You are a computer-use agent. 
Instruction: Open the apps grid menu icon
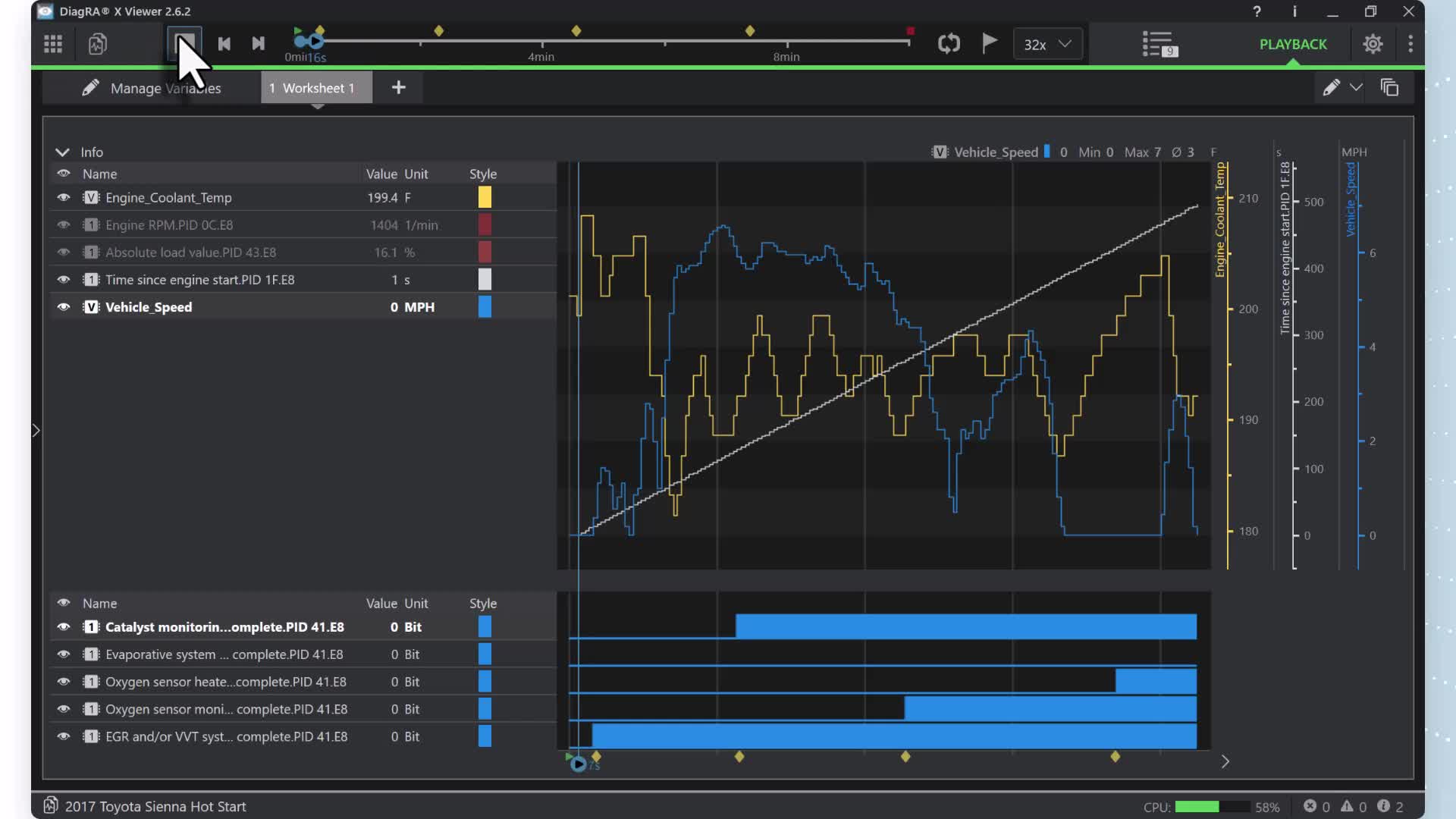(53, 44)
